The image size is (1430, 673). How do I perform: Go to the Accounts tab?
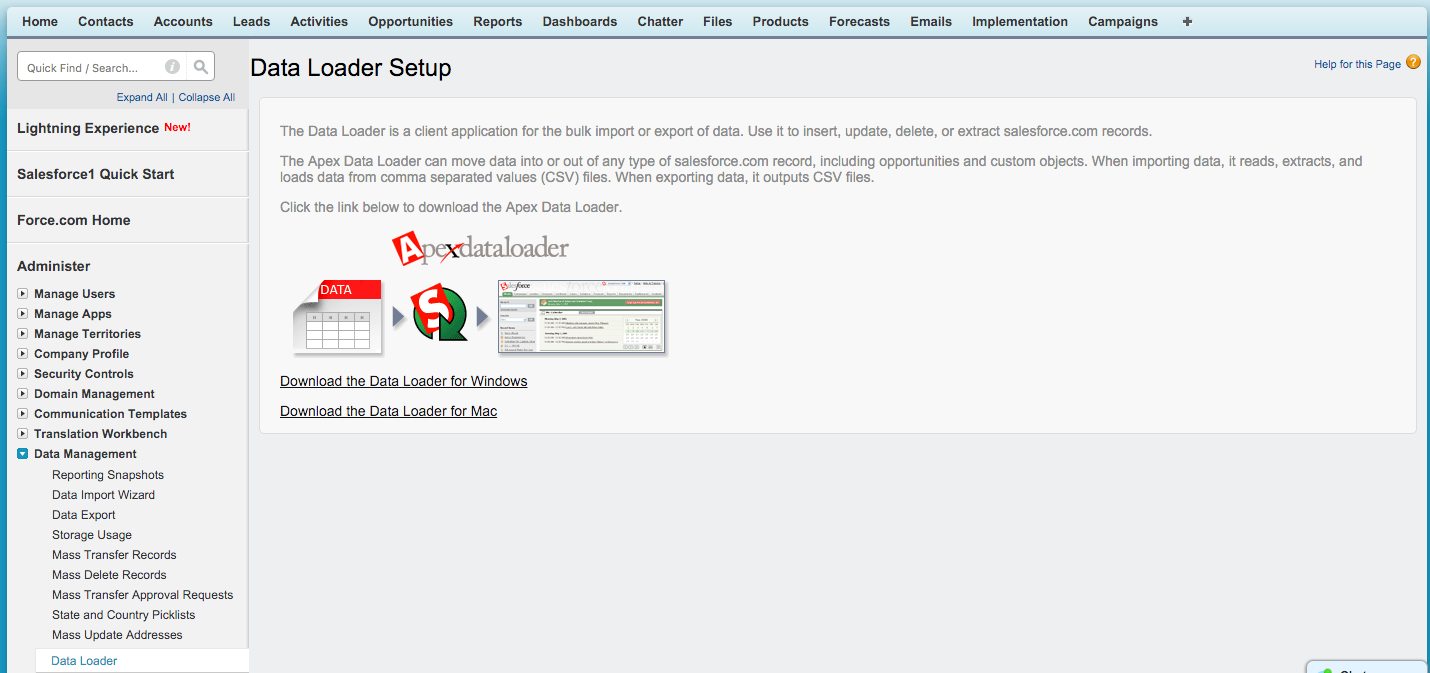pyautogui.click(x=183, y=21)
